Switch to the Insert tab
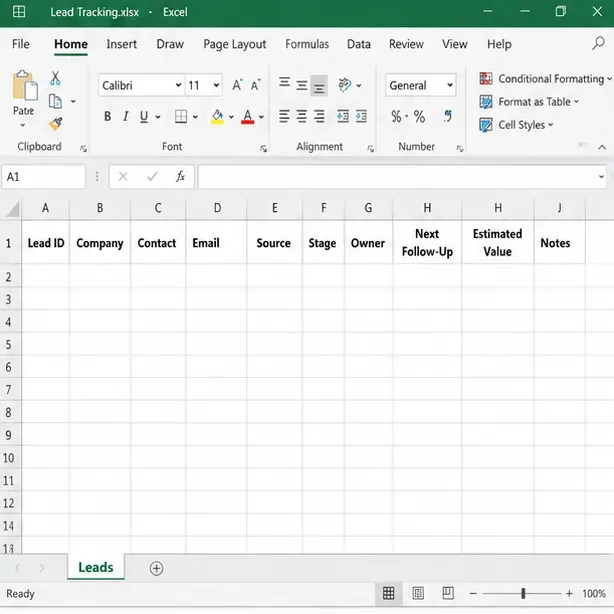 122,44
